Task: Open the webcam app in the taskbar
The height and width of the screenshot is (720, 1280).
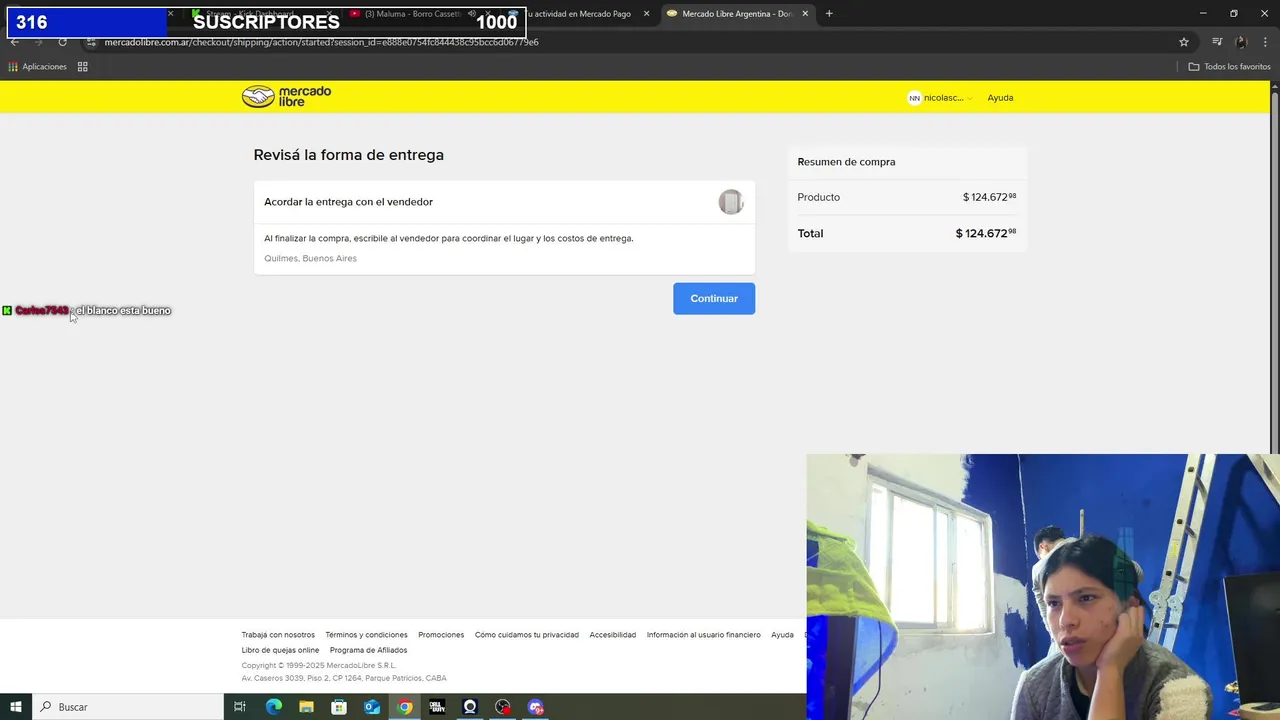Action: pyautogui.click(x=470, y=707)
